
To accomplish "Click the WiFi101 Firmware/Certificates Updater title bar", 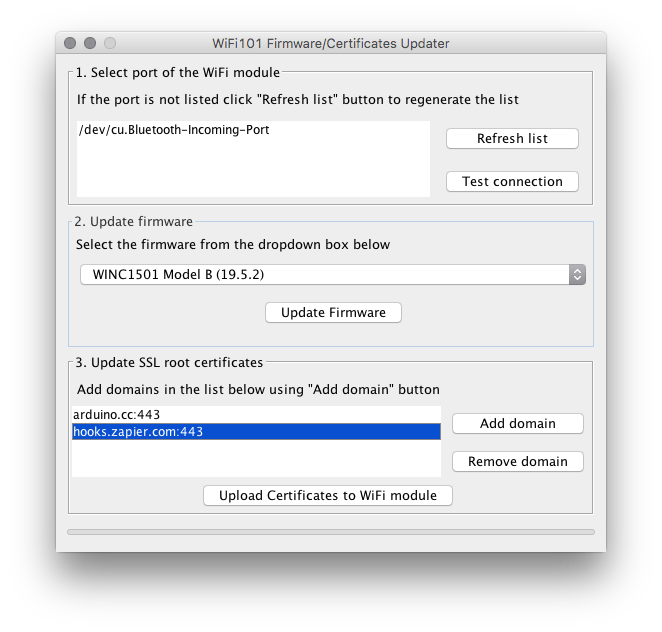I will (x=331, y=43).
